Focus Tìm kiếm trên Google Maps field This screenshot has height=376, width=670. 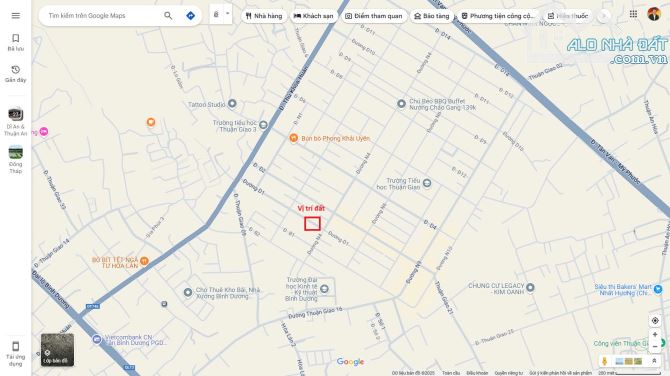pos(103,16)
